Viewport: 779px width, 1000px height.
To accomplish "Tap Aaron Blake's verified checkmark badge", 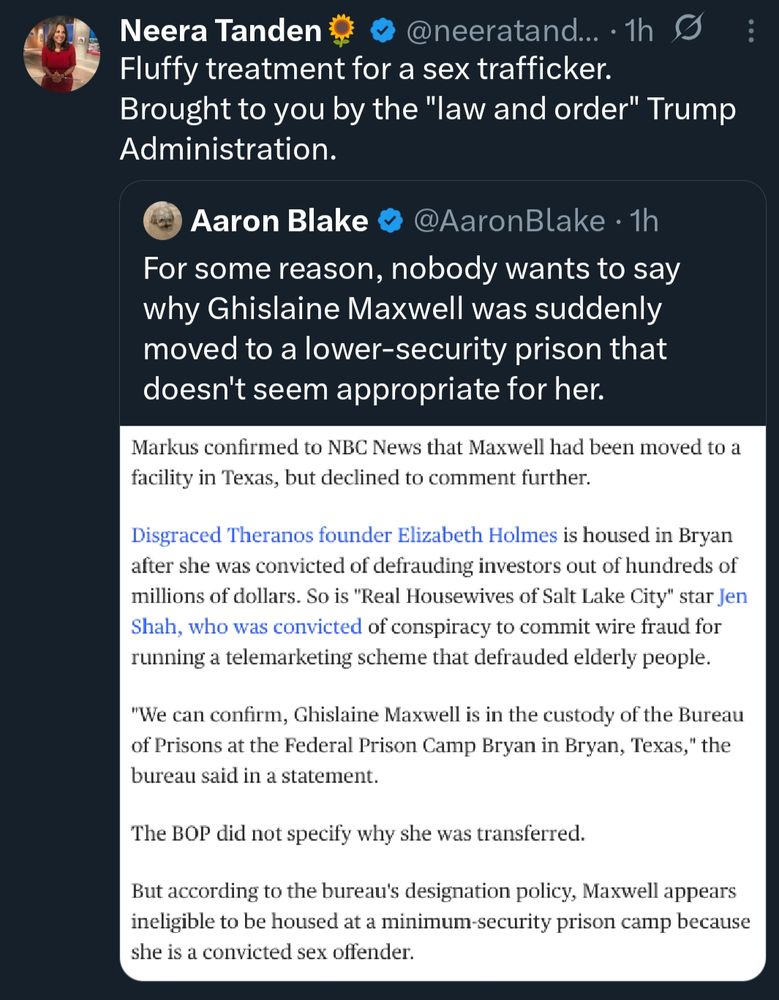I will tap(390, 221).
